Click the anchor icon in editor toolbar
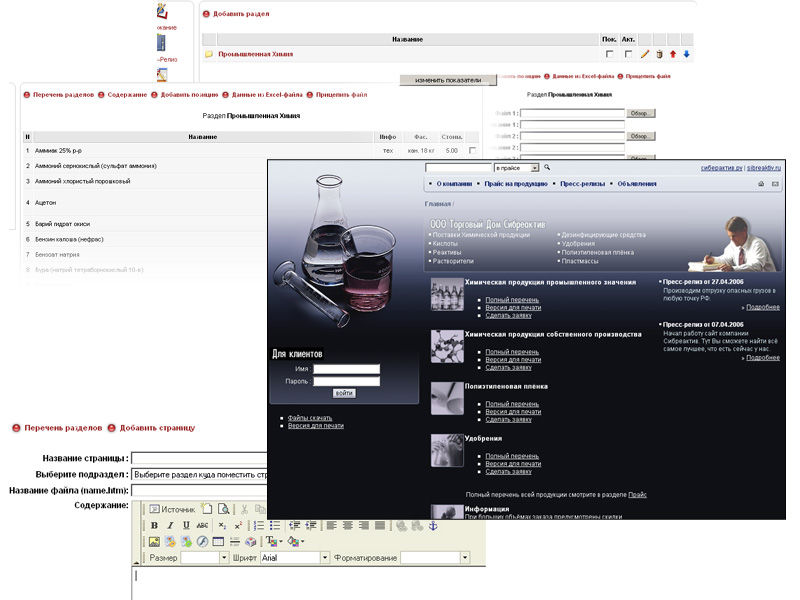This screenshot has height=600, width=800. [x=433, y=525]
